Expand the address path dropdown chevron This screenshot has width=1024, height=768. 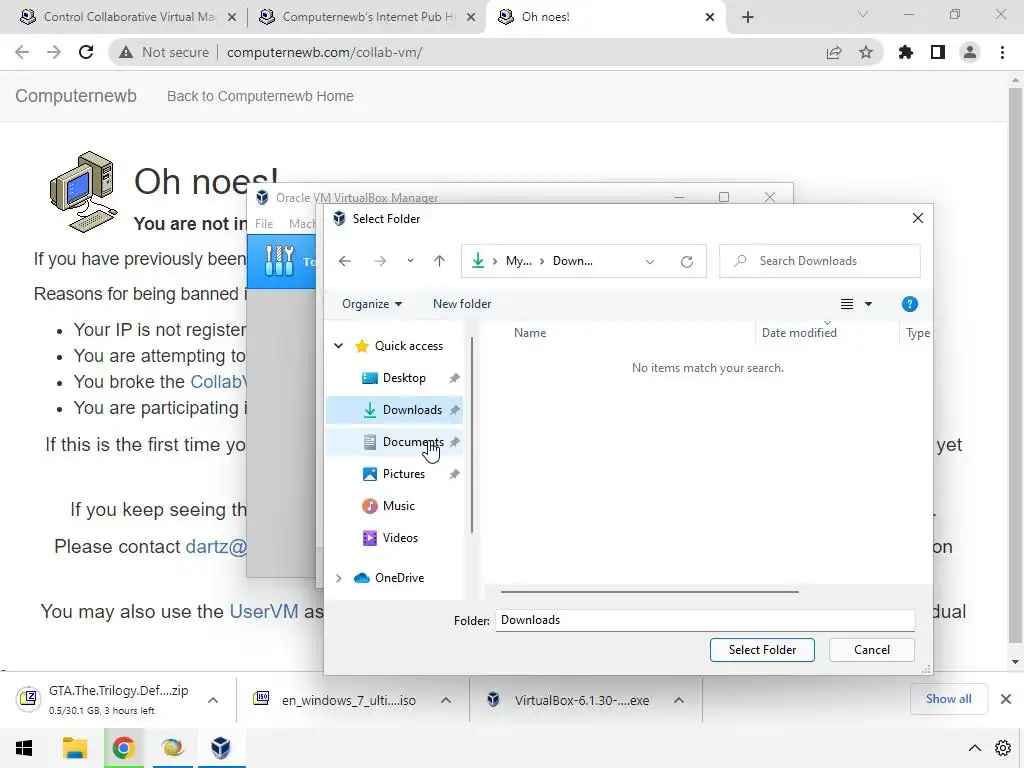650,261
